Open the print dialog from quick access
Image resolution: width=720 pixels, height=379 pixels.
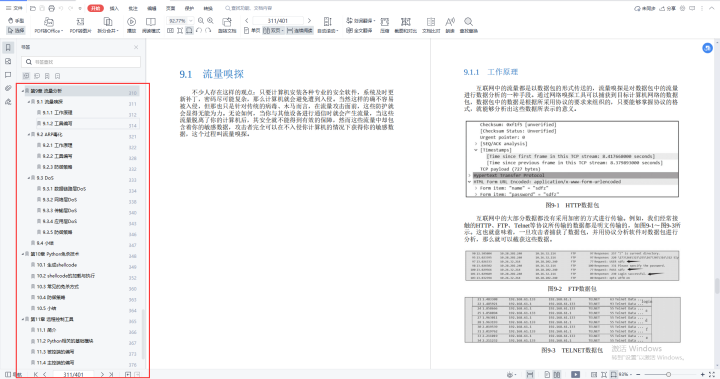[51, 8]
